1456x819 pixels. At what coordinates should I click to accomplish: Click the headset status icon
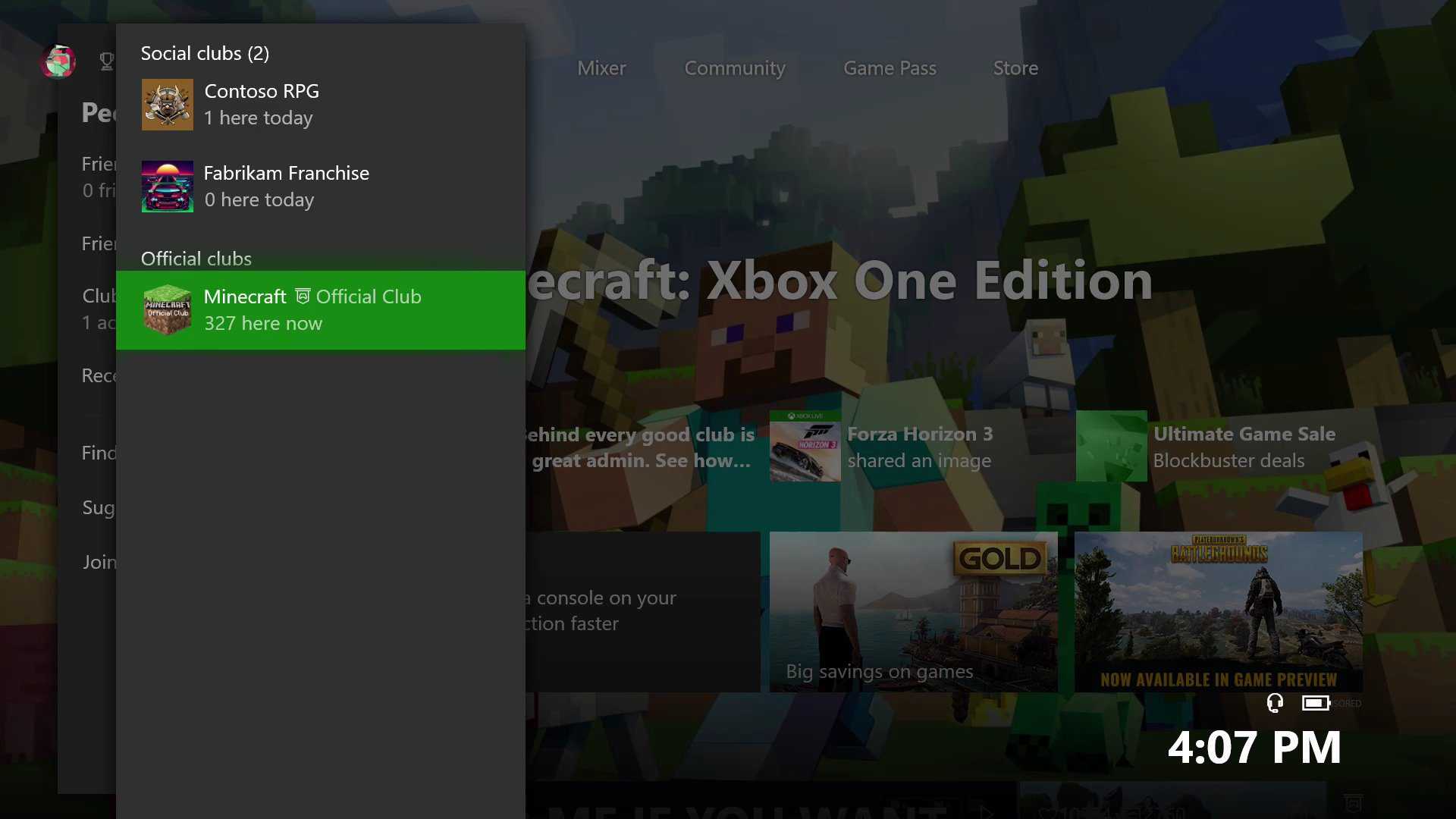coord(1275,703)
